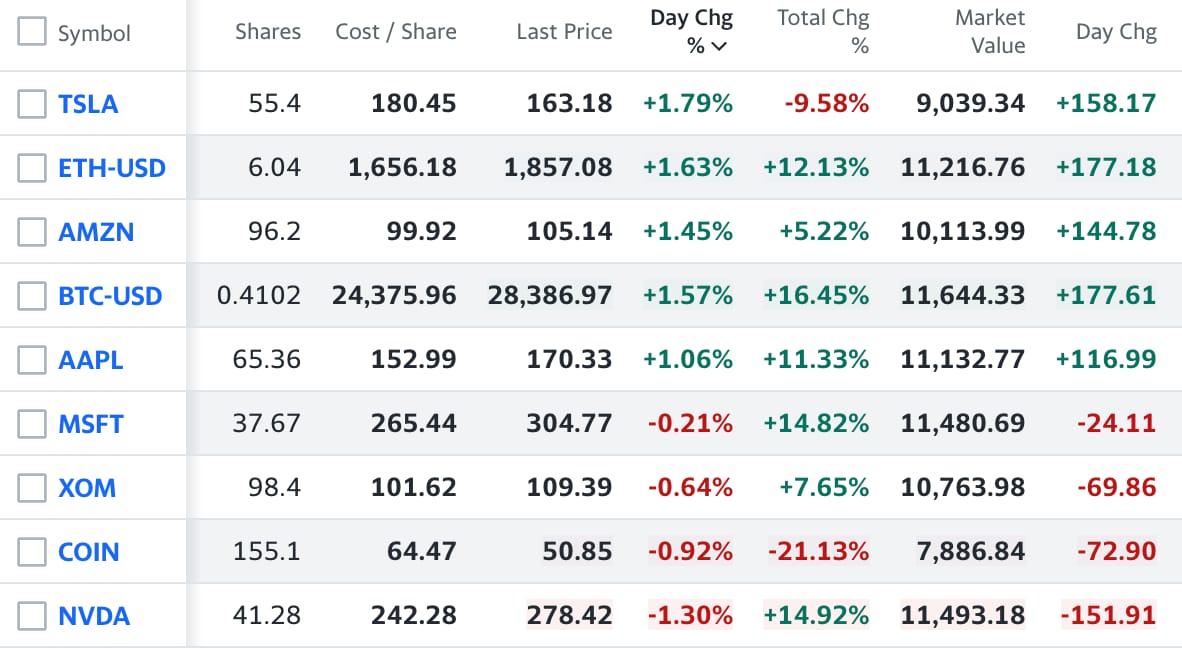This screenshot has height=648, width=1182.
Task: Select the NVDA row checkbox
Action: 32,615
